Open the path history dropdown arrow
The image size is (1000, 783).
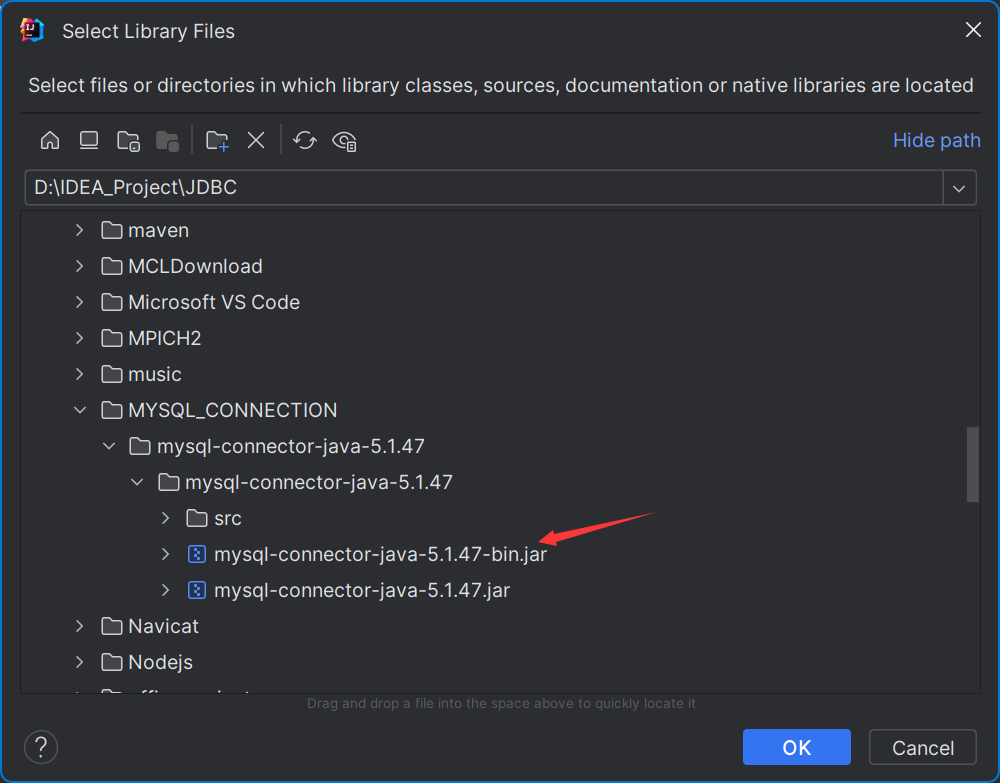(959, 188)
